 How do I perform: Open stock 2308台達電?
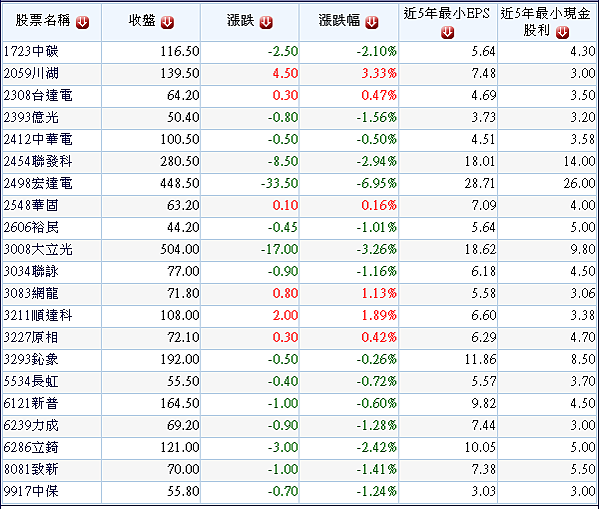(38, 95)
